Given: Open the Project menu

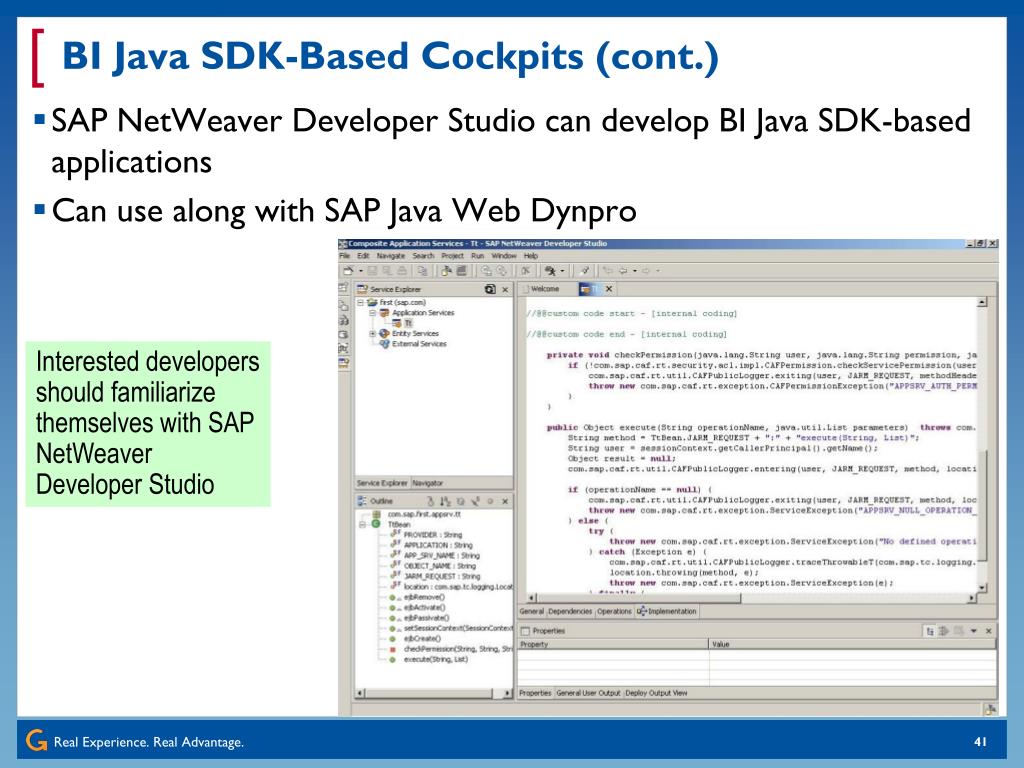Looking at the screenshot, I should pyautogui.click(x=452, y=256).
